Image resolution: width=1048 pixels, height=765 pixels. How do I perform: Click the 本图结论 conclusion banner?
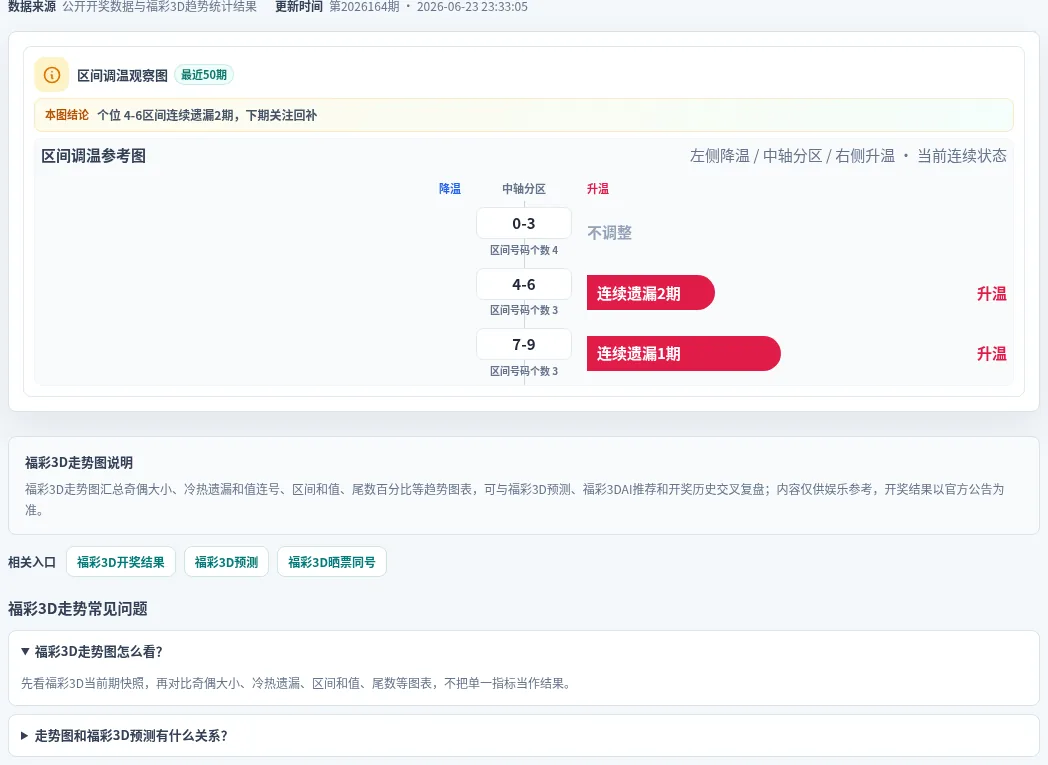pyautogui.click(x=524, y=115)
